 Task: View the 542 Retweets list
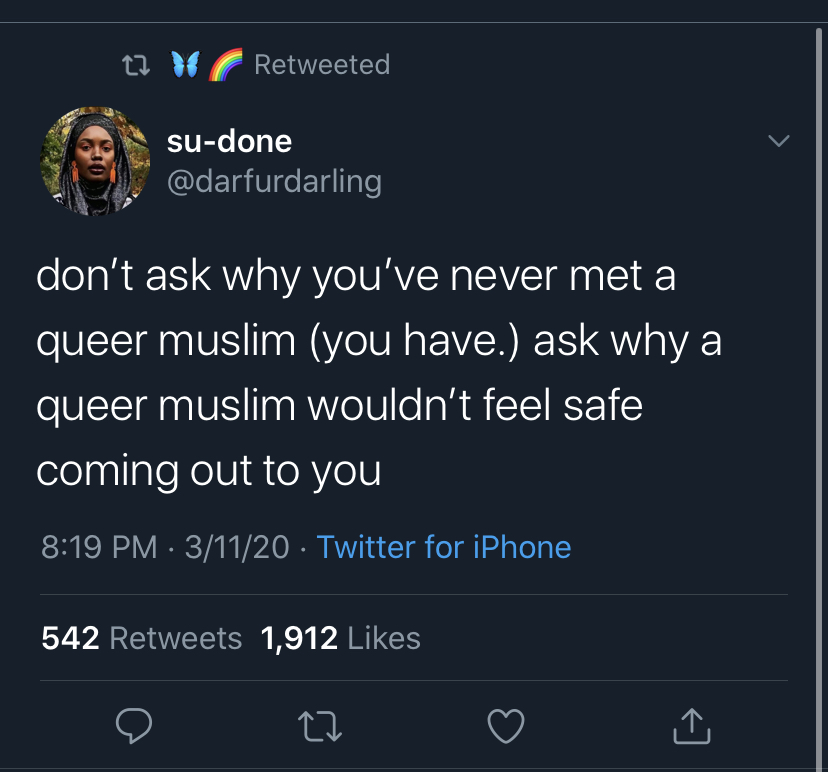coord(141,638)
